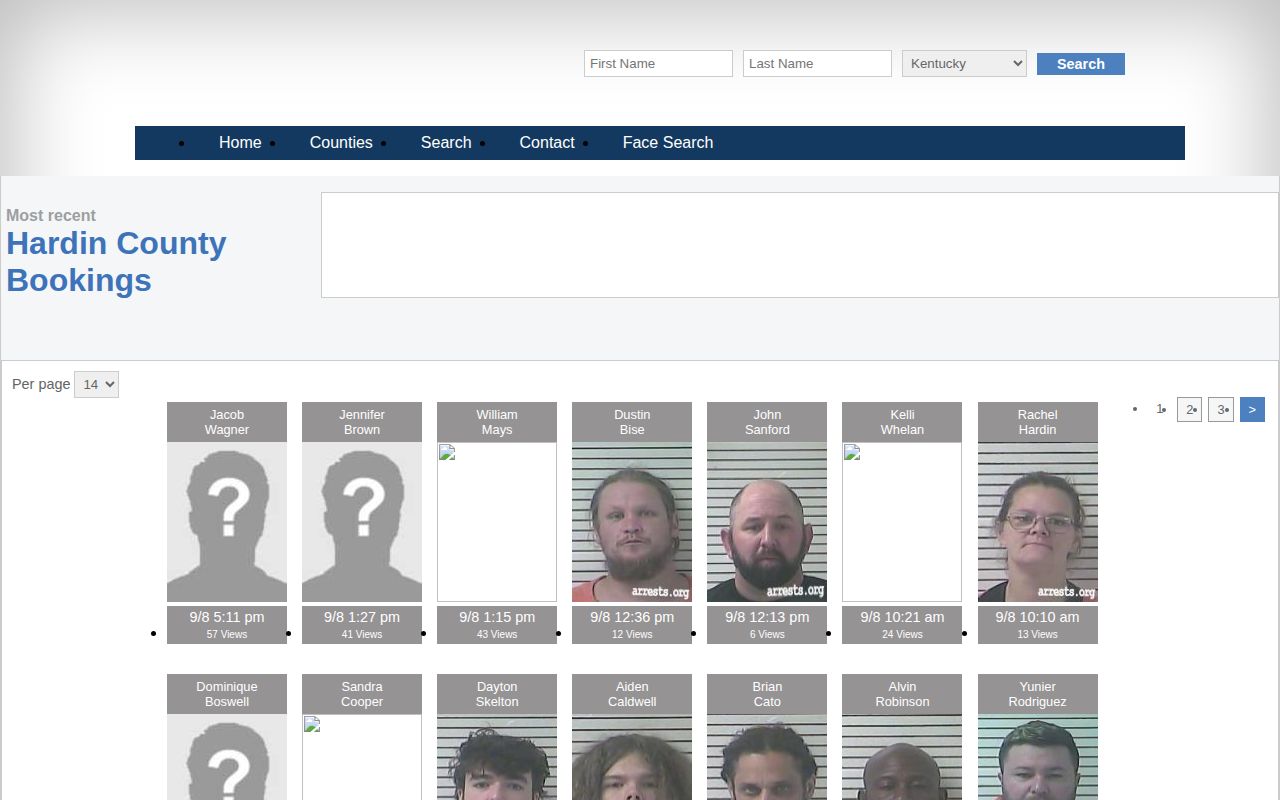Click the empty advertisement banner box

coord(800,245)
